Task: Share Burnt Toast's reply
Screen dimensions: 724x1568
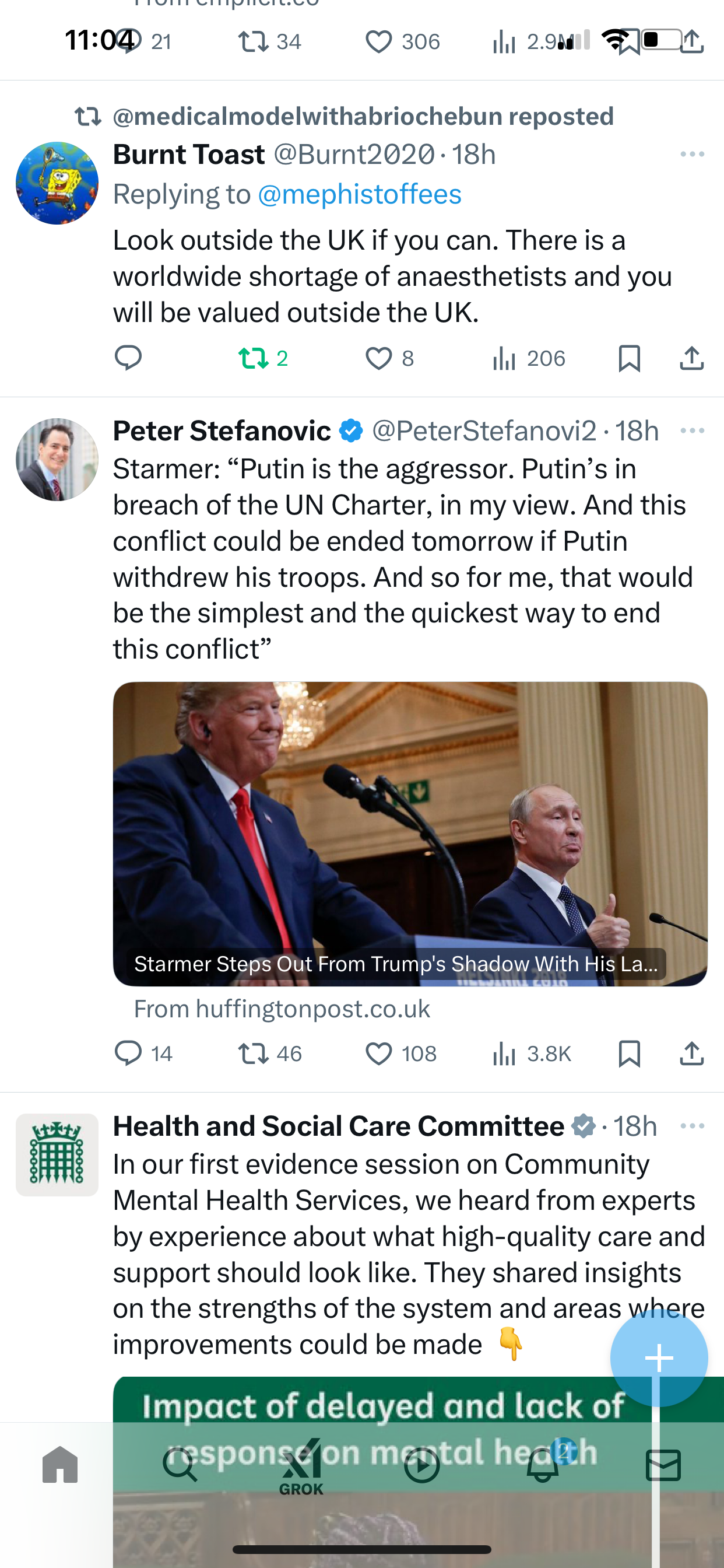Action: click(692, 358)
